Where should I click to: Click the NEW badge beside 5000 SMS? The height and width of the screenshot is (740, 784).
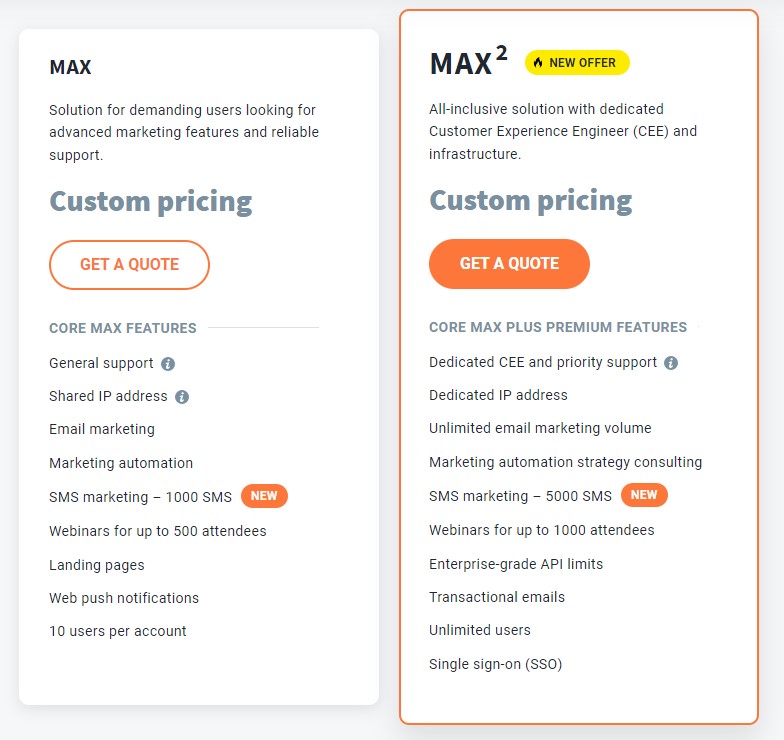coord(644,495)
